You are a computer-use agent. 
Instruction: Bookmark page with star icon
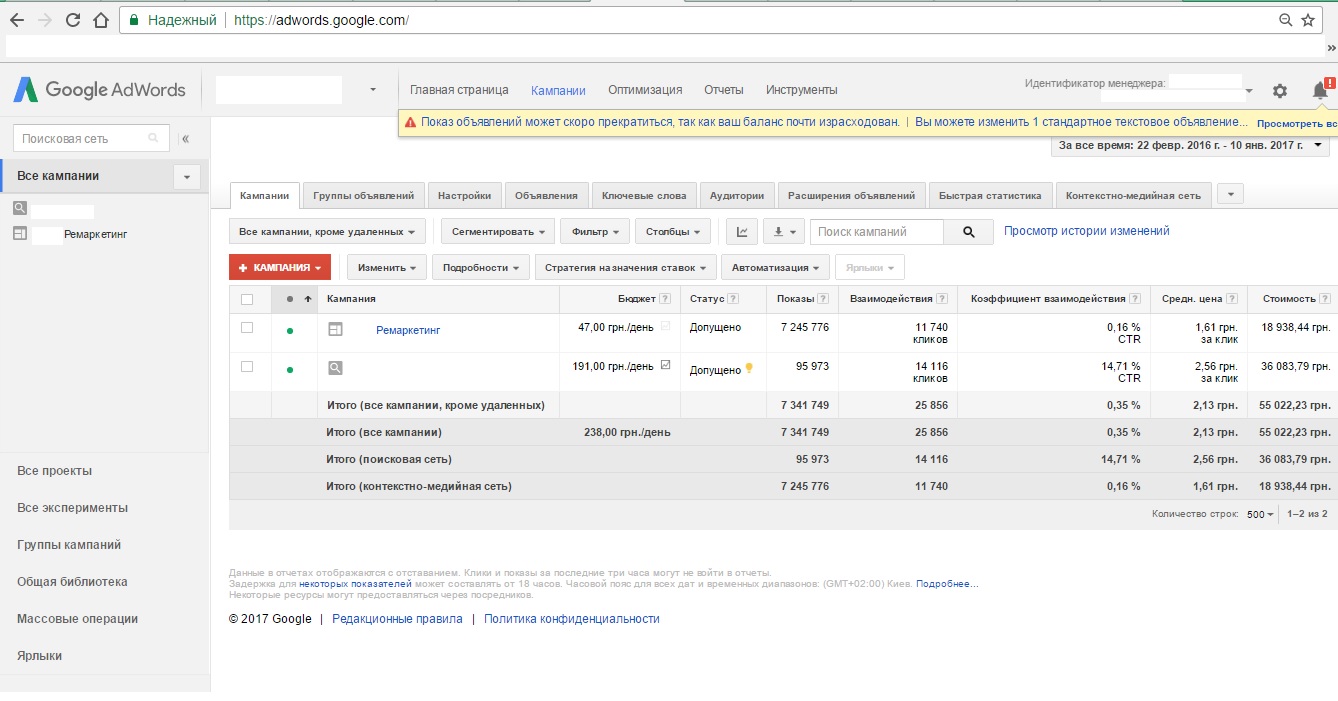[x=1308, y=20]
